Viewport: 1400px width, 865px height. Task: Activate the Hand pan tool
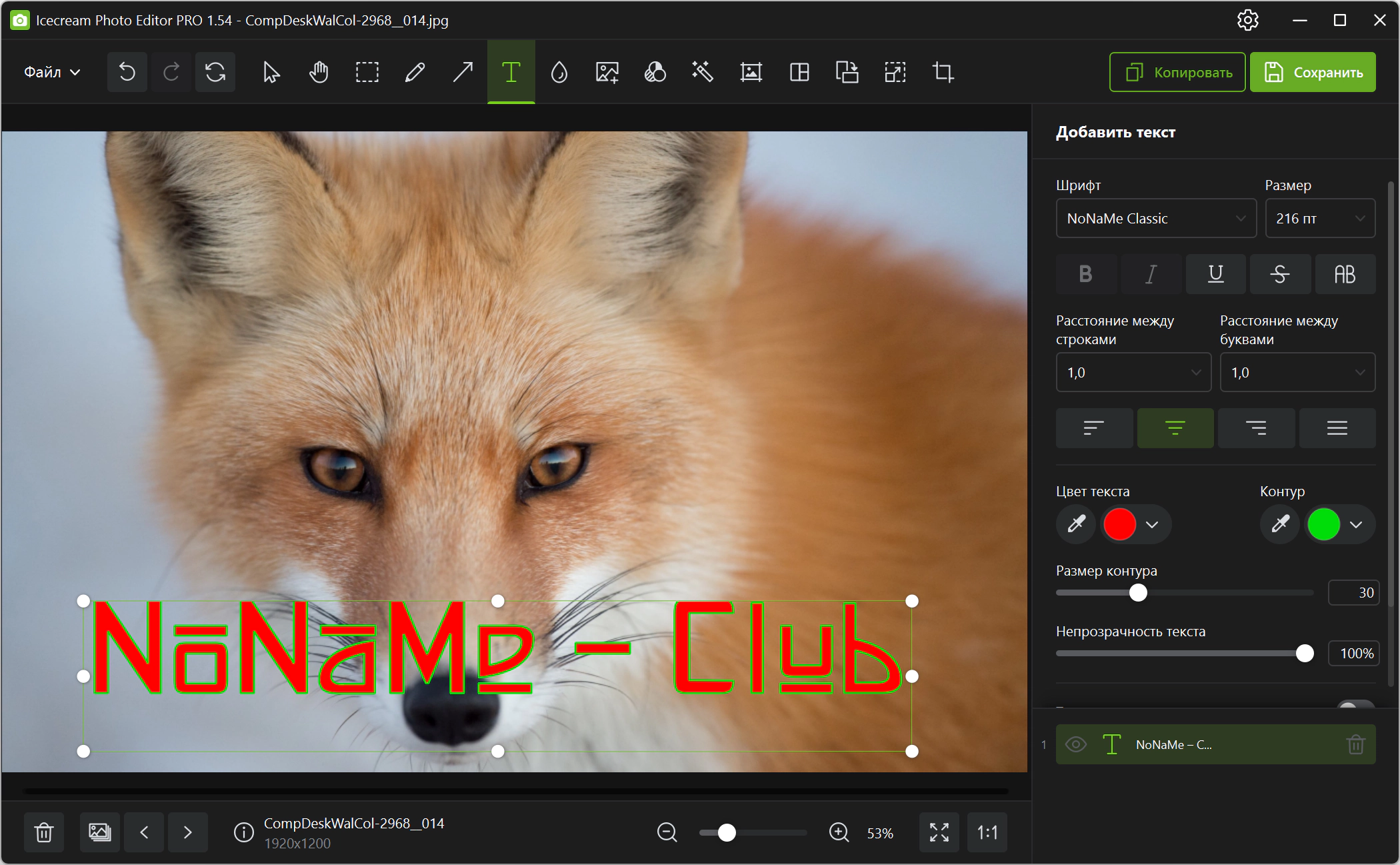(319, 72)
